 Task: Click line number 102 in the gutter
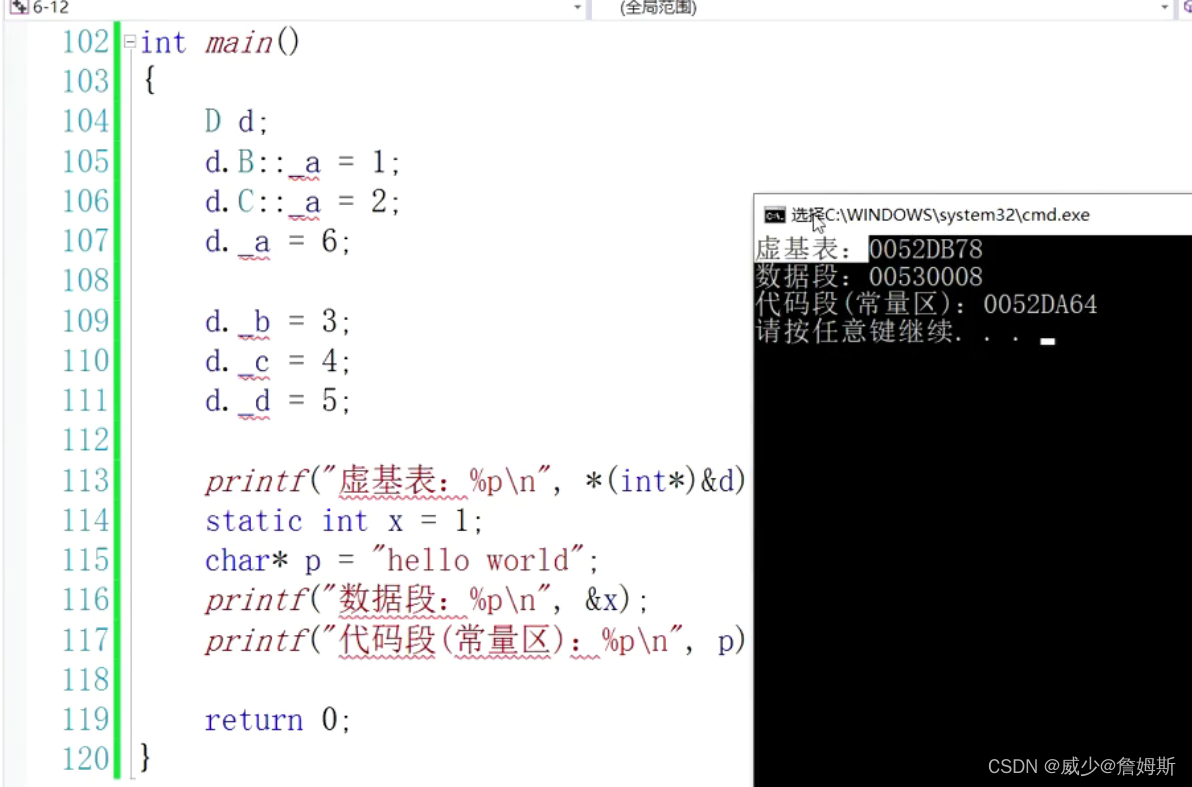(85, 42)
